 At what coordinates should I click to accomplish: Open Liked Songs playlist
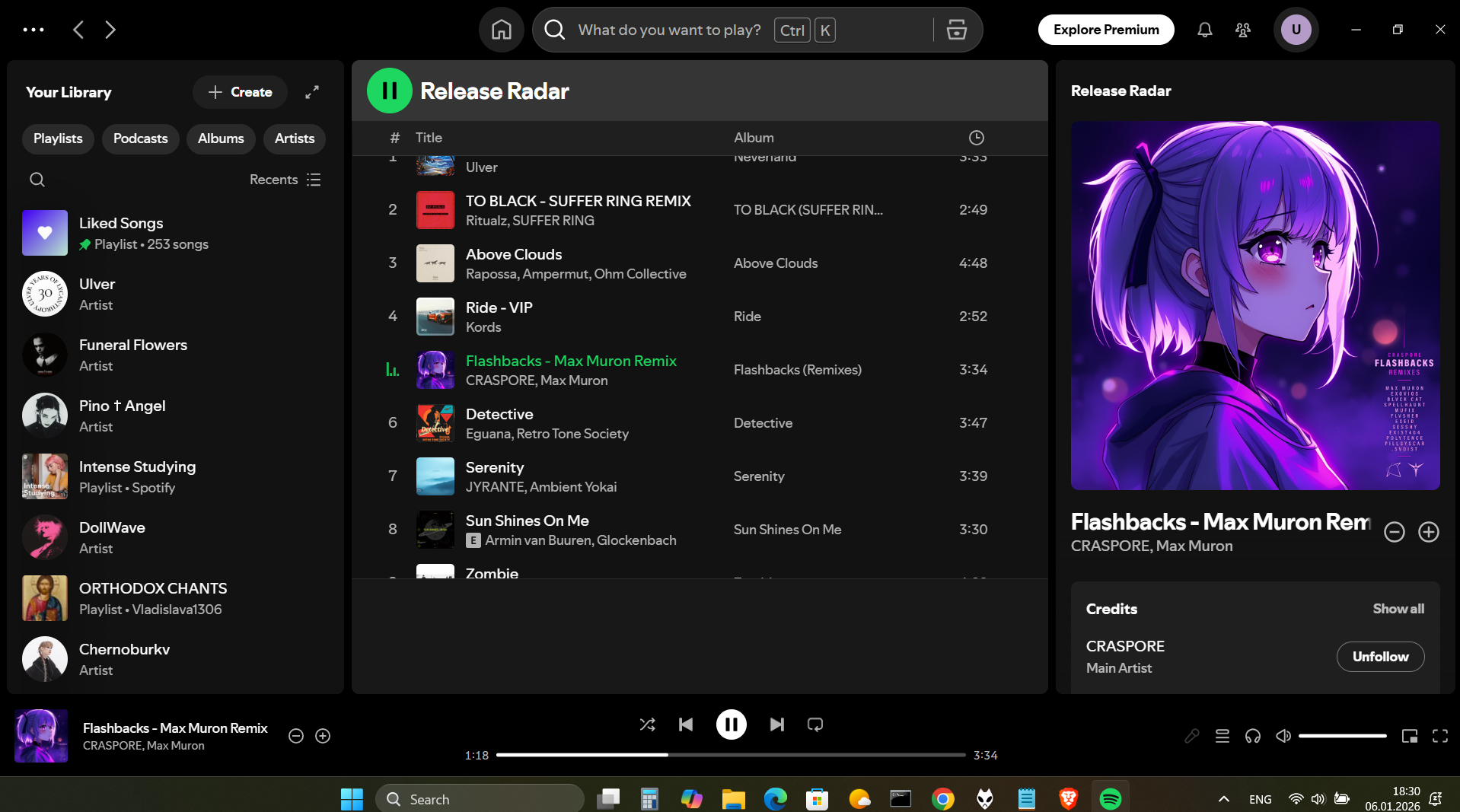175,233
